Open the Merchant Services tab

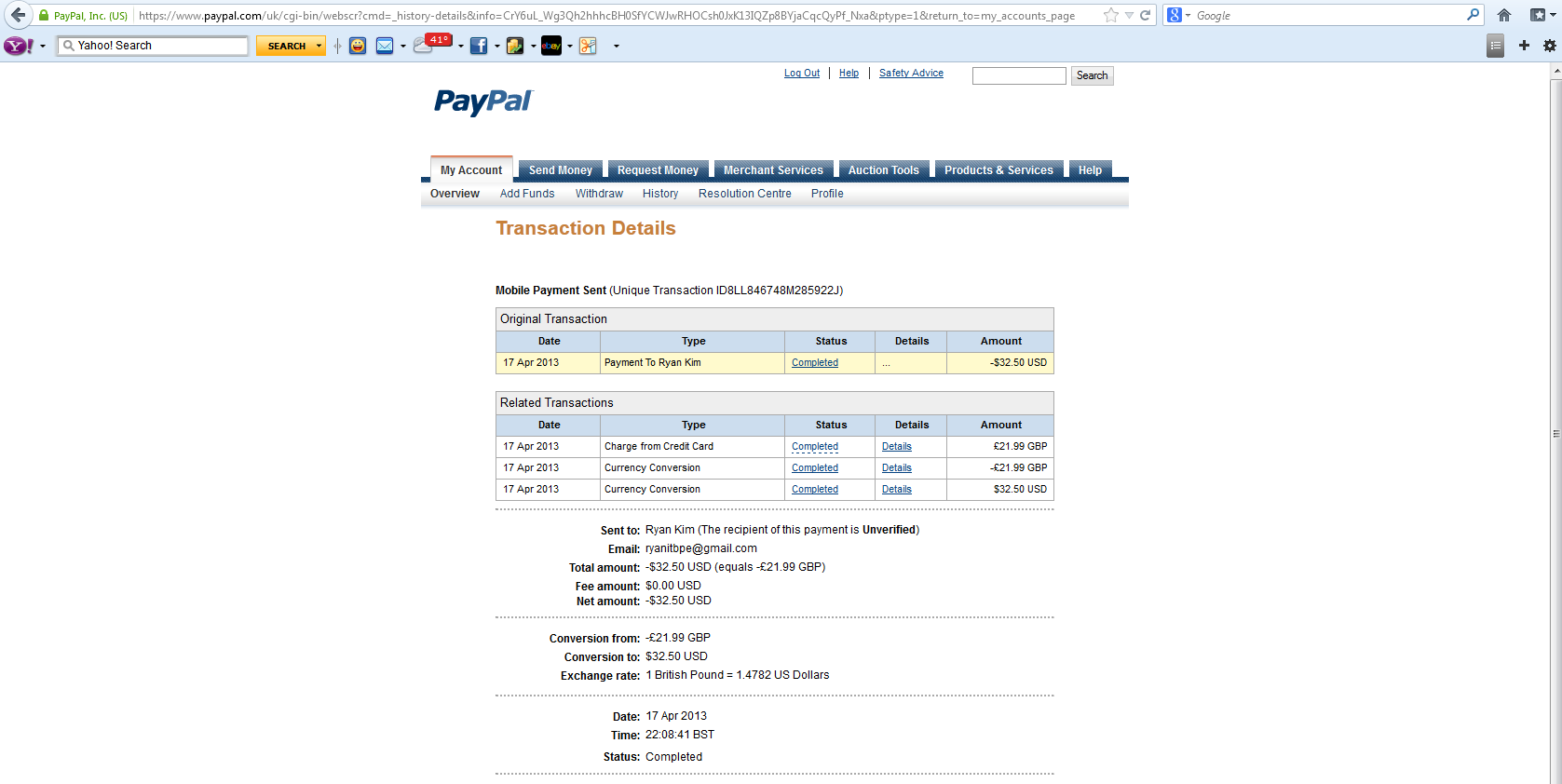pos(773,169)
